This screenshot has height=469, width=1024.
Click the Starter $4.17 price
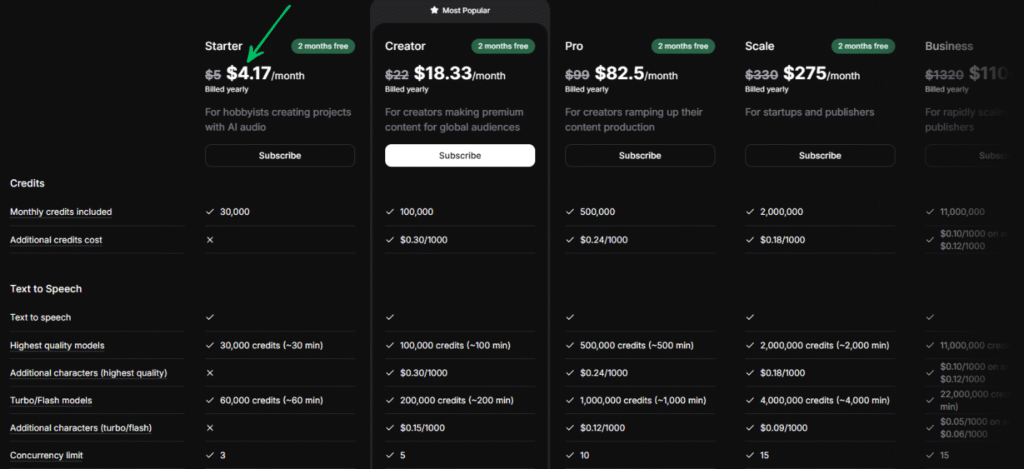coord(248,73)
